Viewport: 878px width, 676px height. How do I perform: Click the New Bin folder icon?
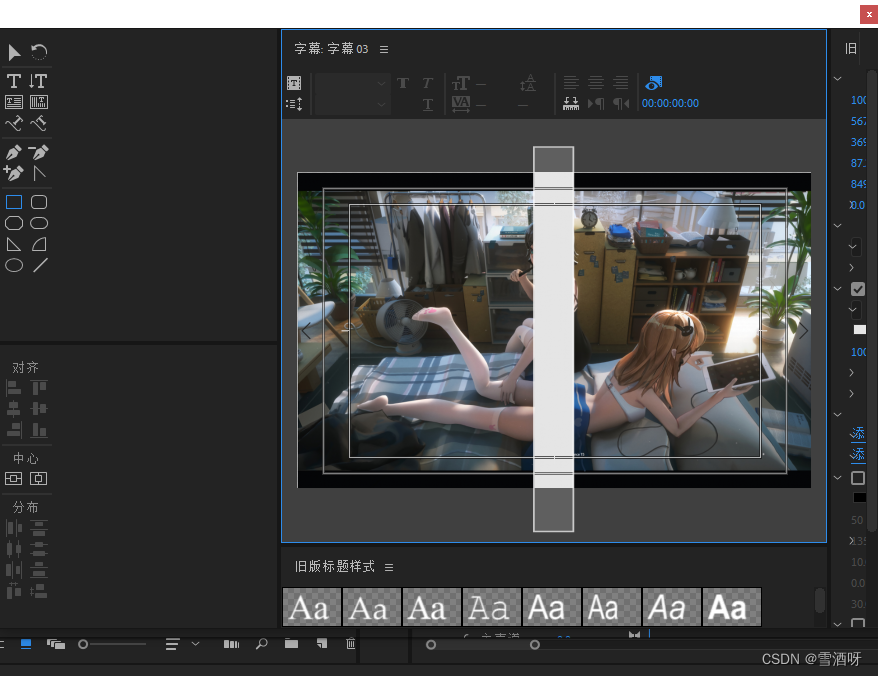click(291, 644)
